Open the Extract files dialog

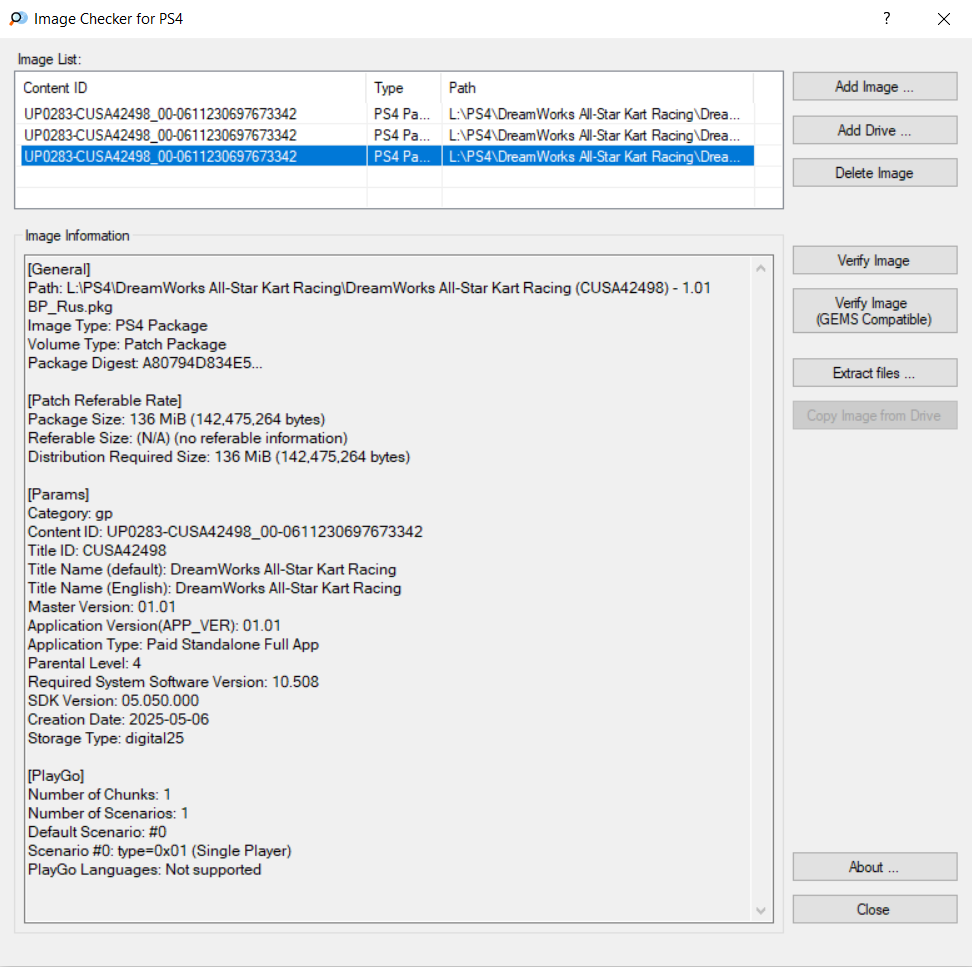point(875,373)
